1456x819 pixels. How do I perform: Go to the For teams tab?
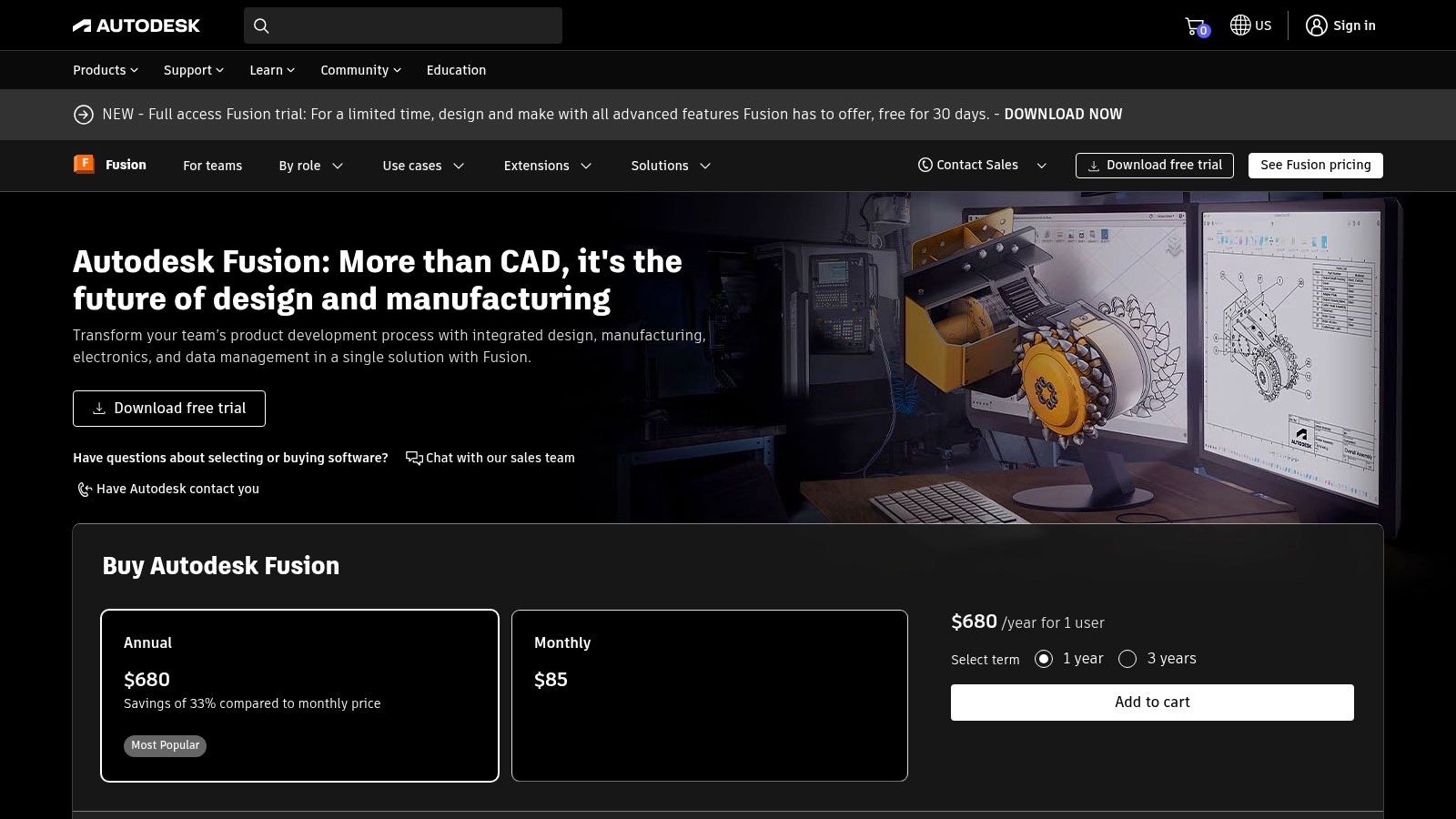click(x=213, y=166)
